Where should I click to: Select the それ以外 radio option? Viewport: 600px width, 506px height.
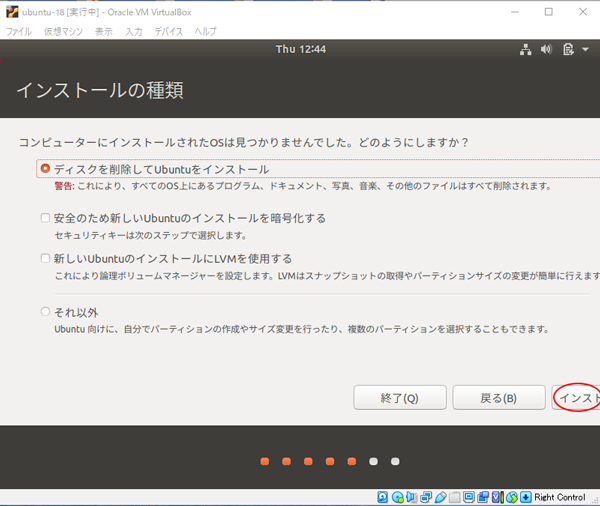(45, 312)
